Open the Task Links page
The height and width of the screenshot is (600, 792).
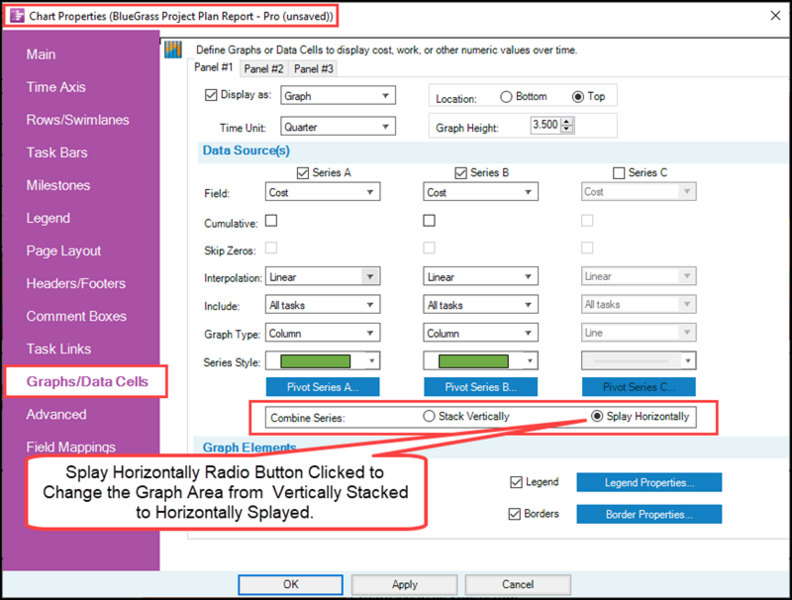pyautogui.click(x=59, y=349)
